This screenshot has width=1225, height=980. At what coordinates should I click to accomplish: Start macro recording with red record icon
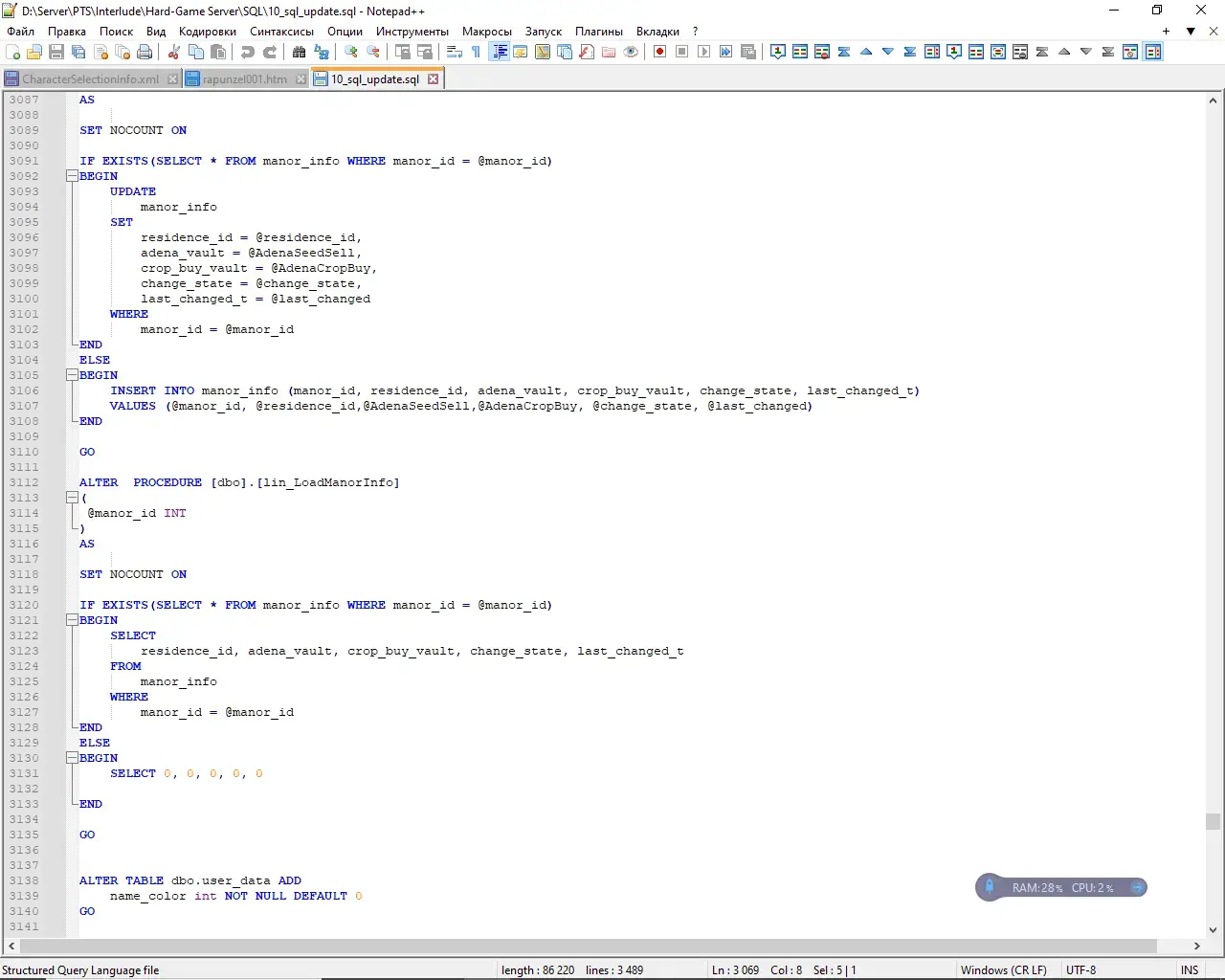[660, 52]
